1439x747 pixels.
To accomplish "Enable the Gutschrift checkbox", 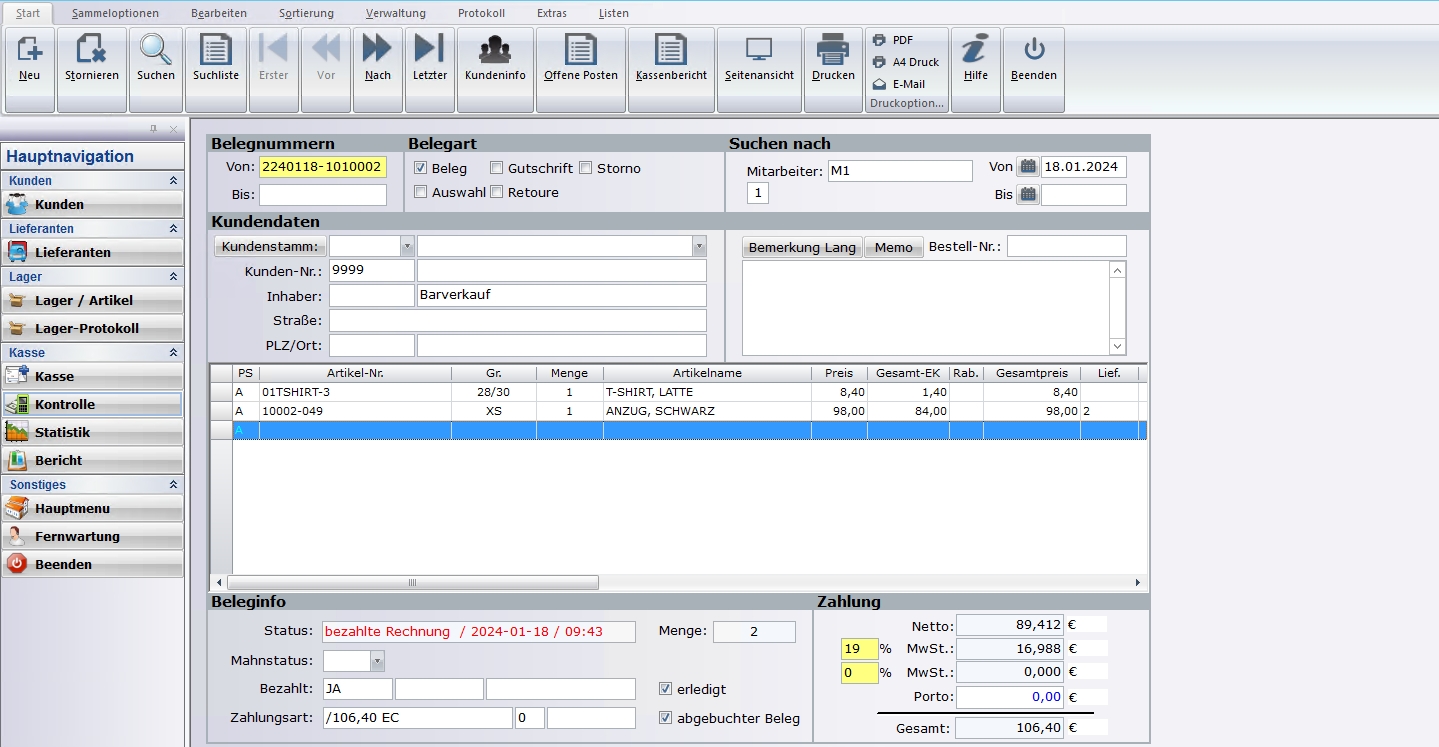I will click(x=497, y=168).
